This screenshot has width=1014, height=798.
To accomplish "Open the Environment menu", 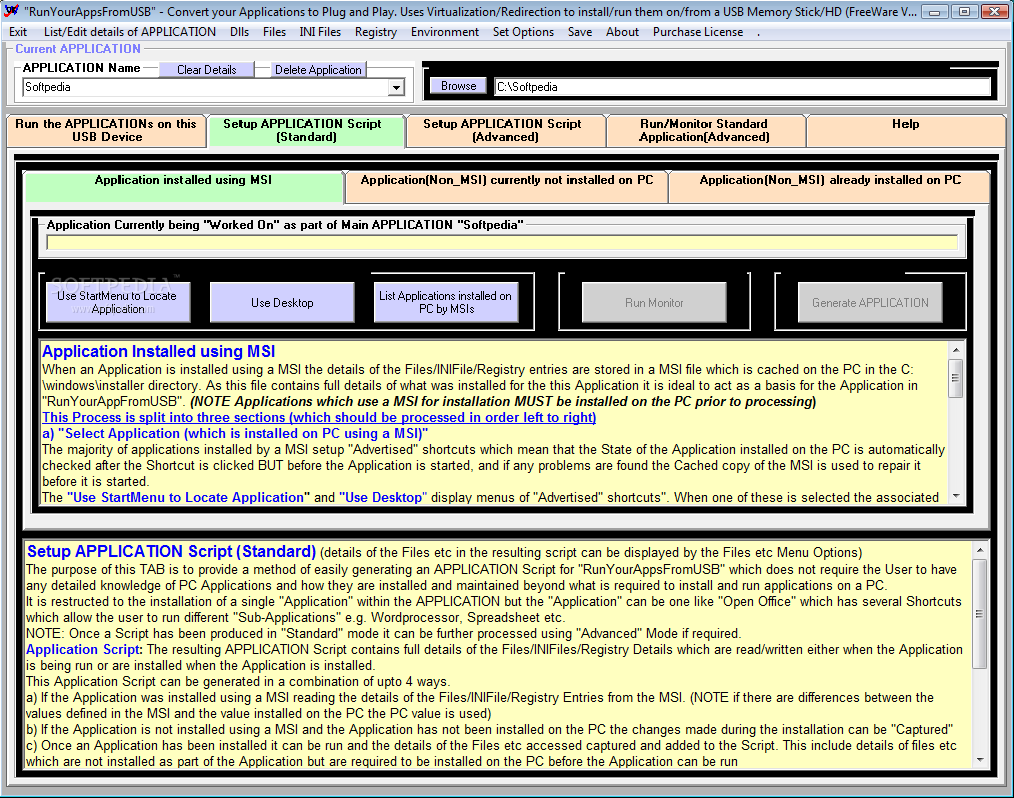I will [x=445, y=32].
